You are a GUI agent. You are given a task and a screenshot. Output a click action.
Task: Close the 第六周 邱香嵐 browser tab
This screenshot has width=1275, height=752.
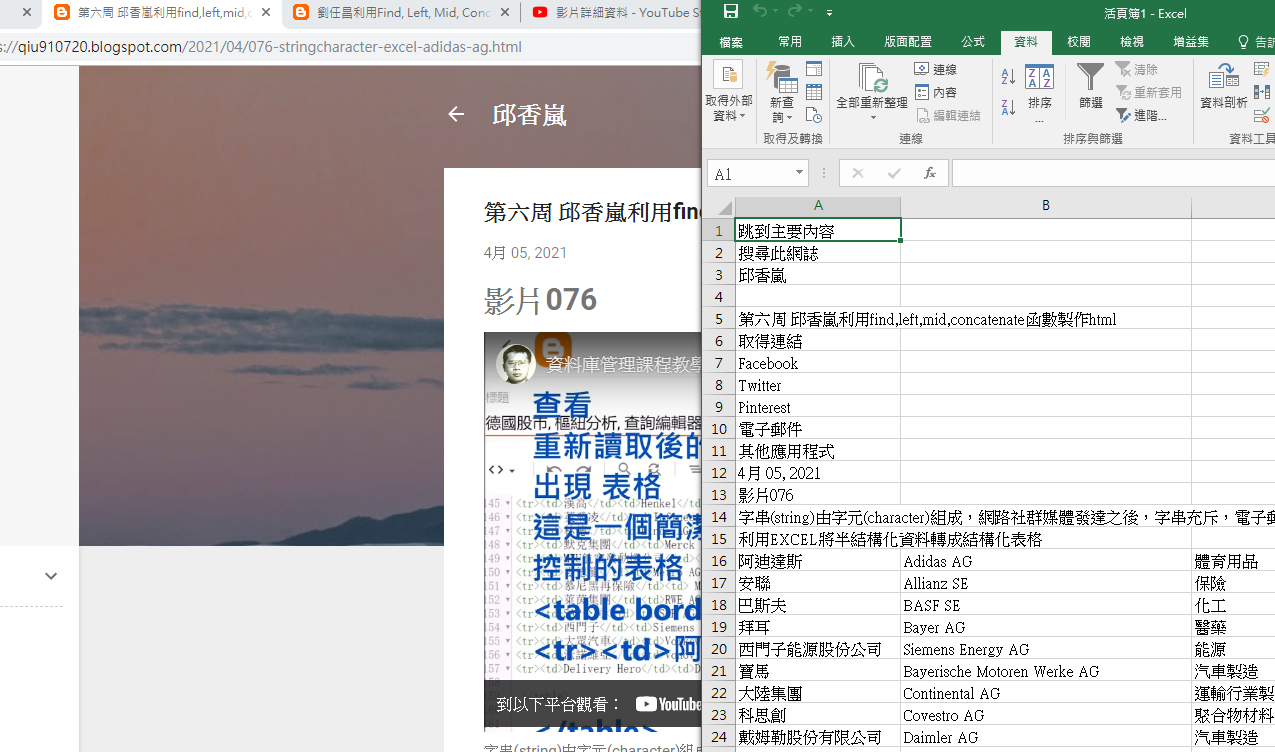point(265,13)
